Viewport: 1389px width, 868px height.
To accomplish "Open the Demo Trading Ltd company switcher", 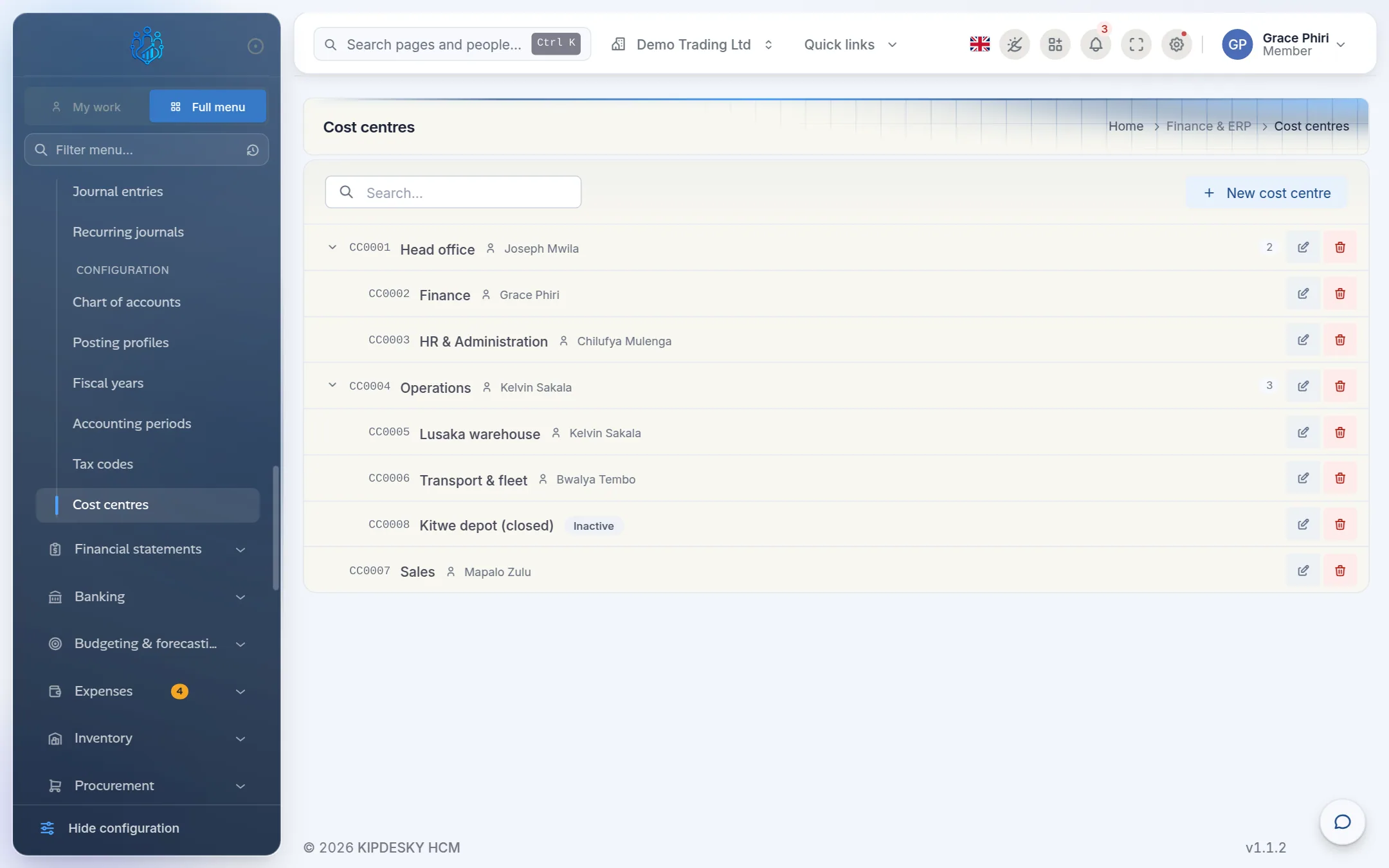I will (692, 44).
